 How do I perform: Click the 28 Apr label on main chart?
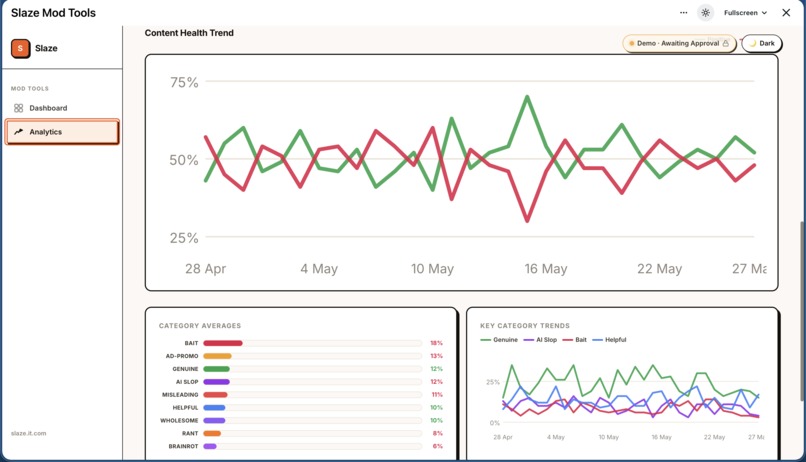click(206, 269)
